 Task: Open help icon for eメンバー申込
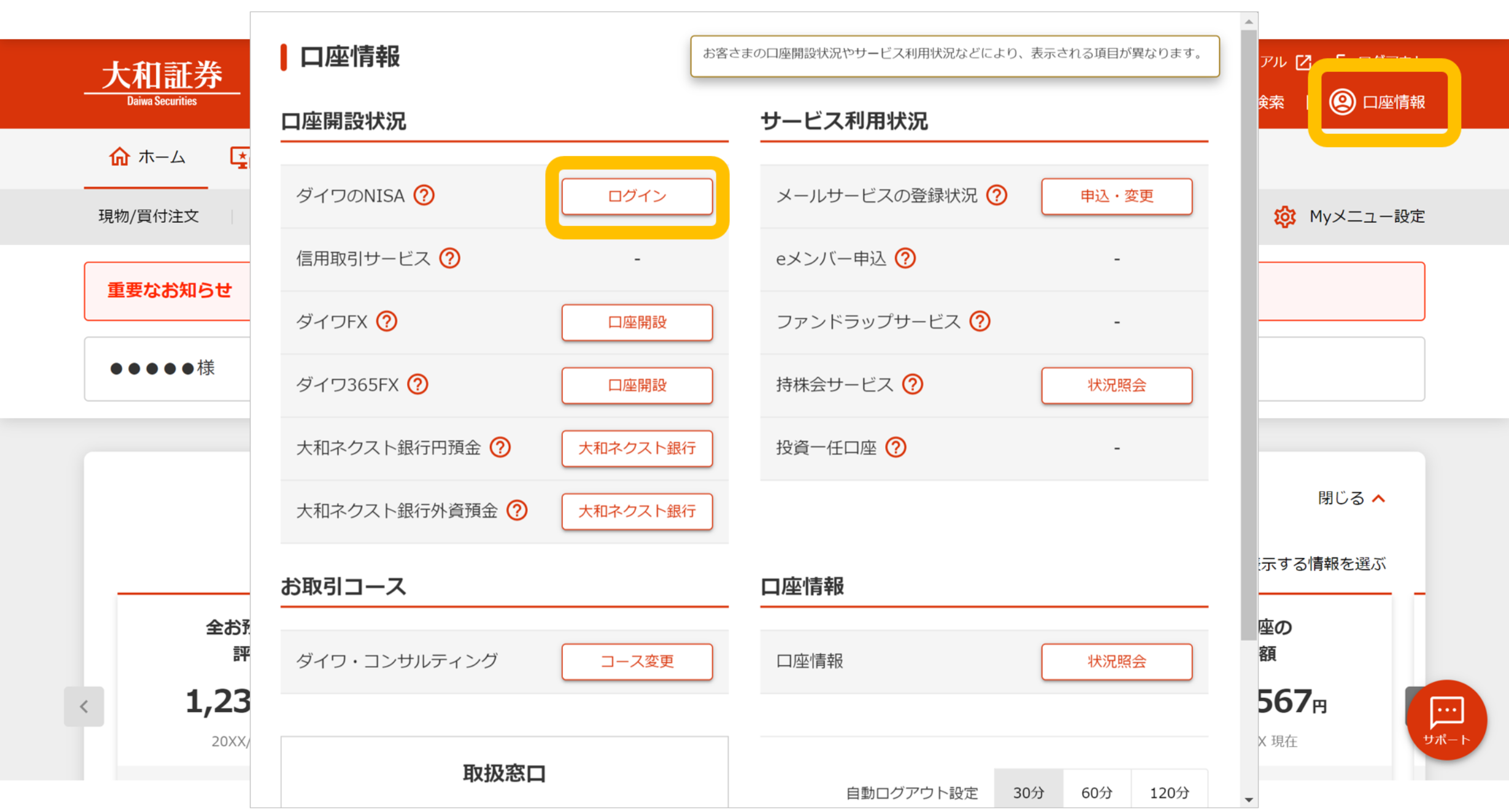coord(905,258)
